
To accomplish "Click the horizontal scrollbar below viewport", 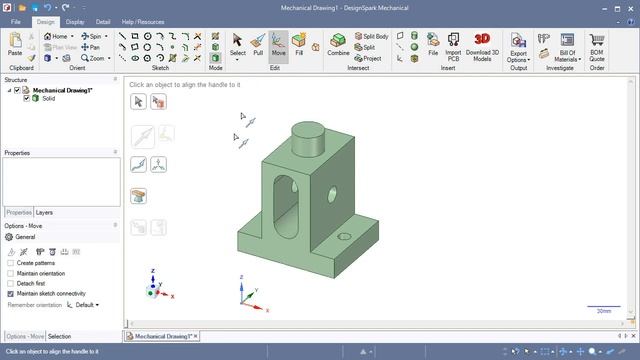I will (377, 324).
